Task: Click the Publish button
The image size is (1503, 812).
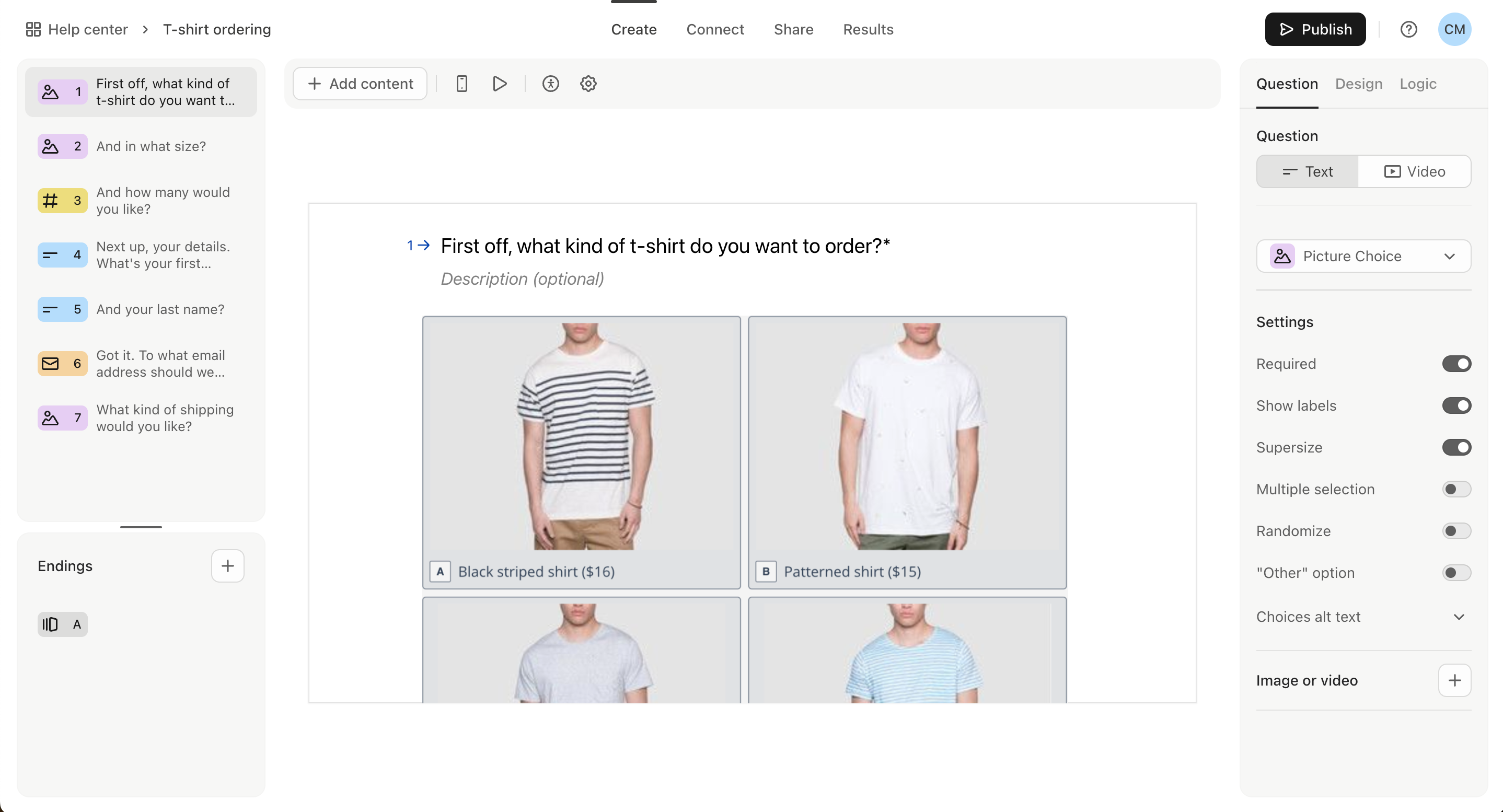Action: (1315, 29)
